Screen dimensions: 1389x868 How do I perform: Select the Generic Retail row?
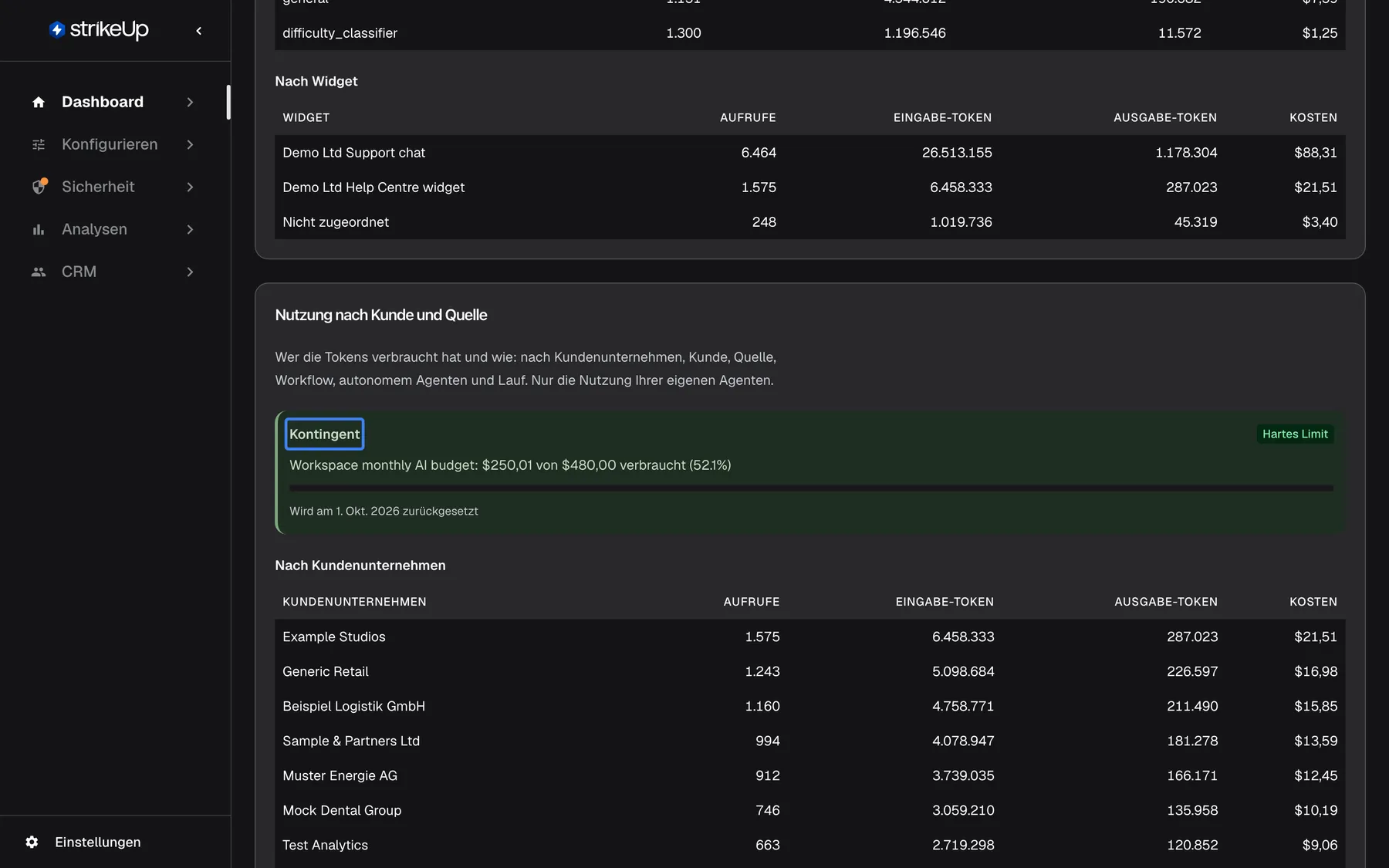810,671
